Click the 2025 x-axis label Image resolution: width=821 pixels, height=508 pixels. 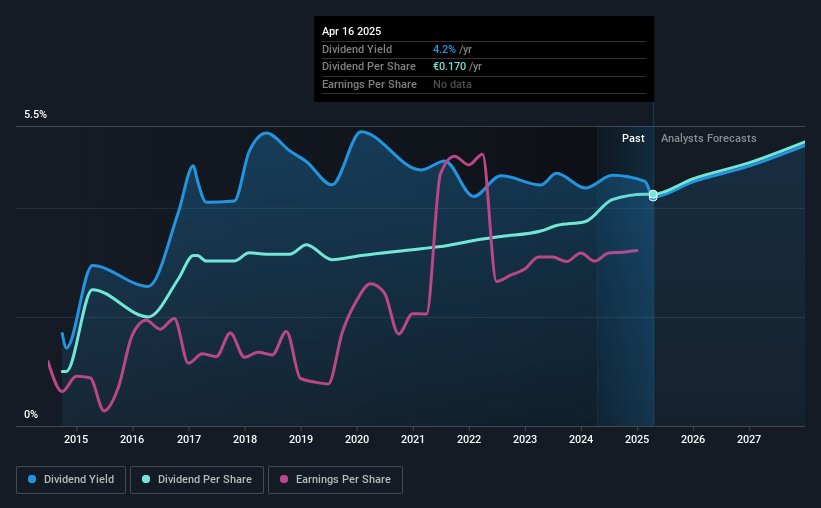point(637,439)
